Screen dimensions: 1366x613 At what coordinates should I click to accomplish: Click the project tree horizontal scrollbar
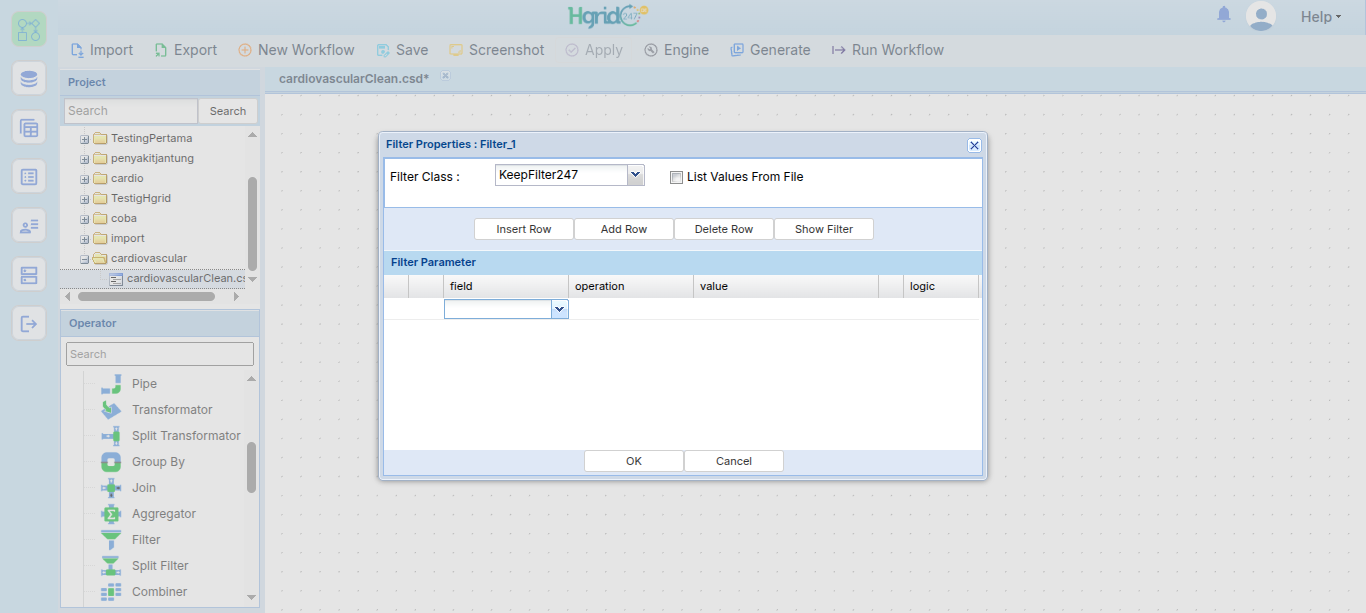coord(146,296)
